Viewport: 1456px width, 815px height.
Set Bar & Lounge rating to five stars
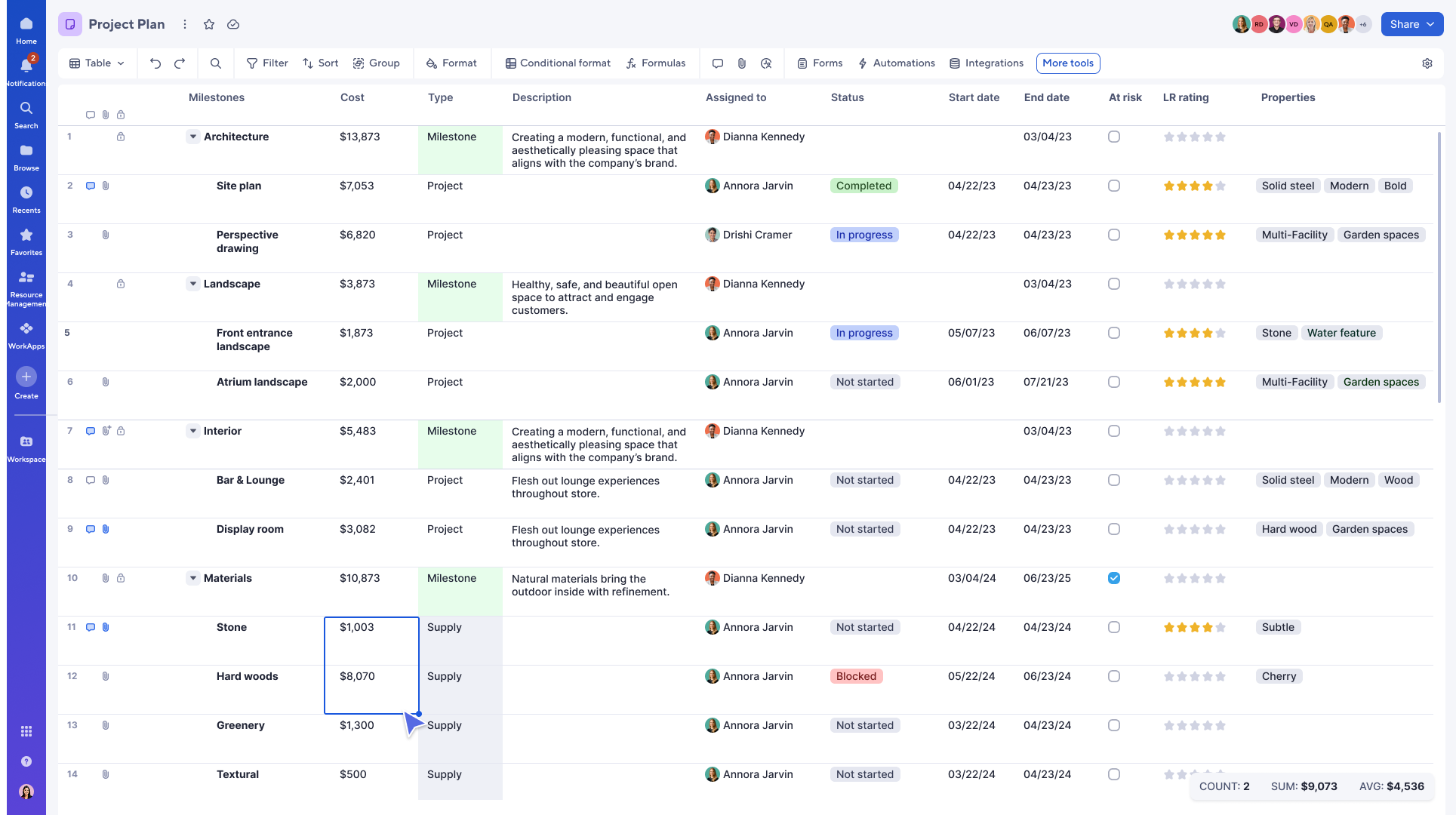pyautogui.click(x=1221, y=481)
